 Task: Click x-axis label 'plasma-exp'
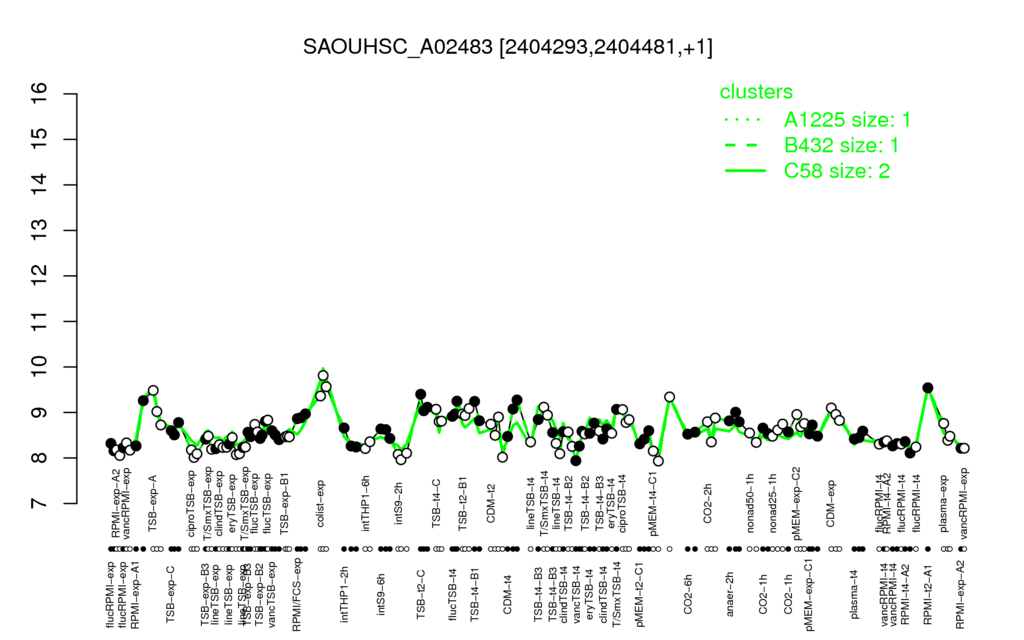point(944,504)
